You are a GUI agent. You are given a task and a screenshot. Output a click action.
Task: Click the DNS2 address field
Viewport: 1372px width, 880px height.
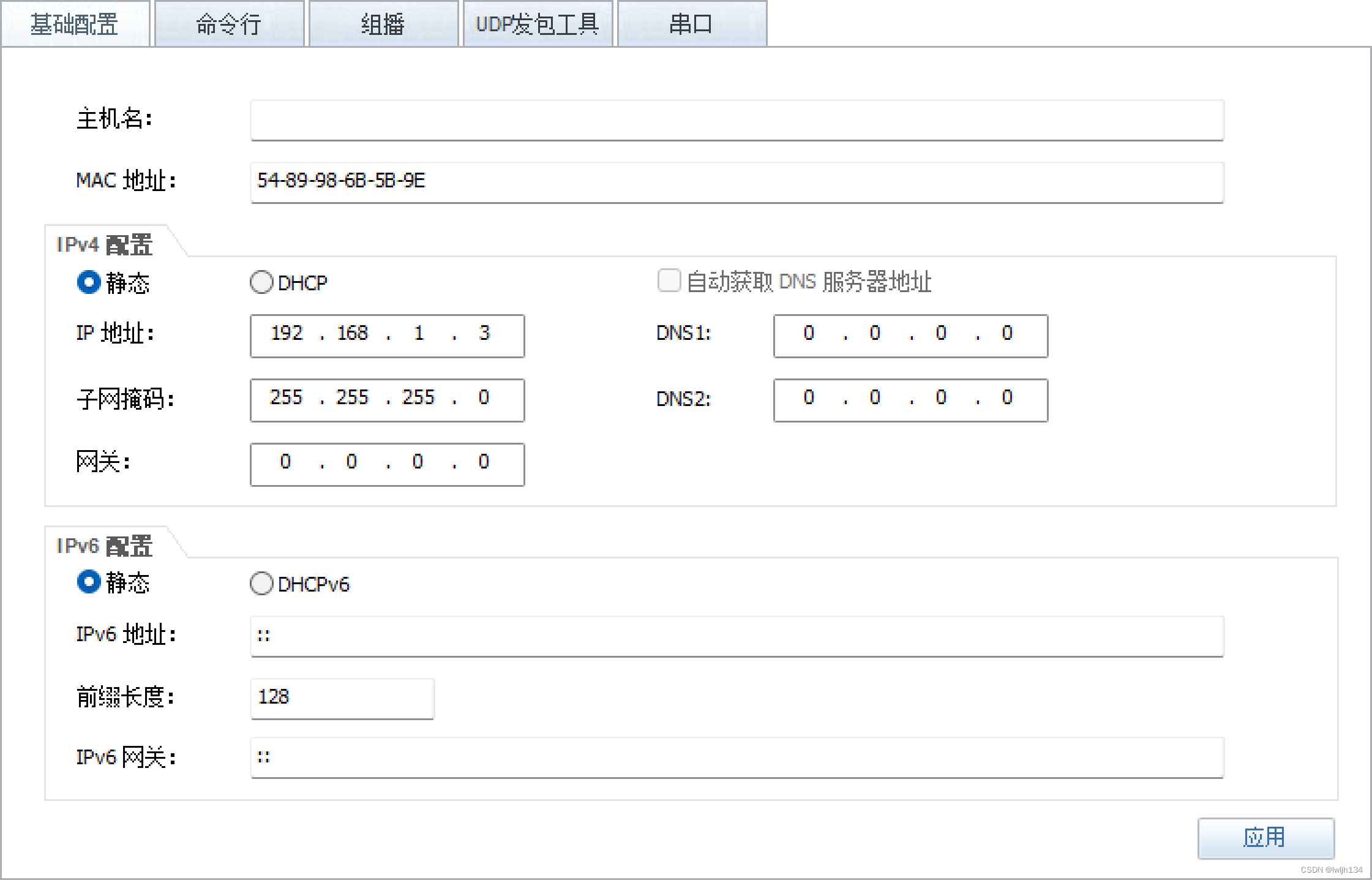(x=910, y=400)
